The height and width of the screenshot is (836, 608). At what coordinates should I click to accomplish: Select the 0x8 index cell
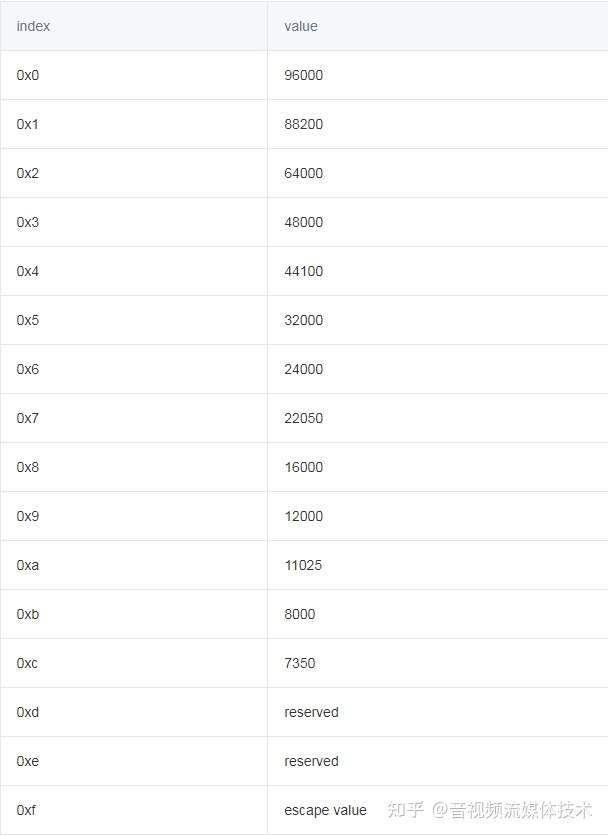click(x=28, y=467)
